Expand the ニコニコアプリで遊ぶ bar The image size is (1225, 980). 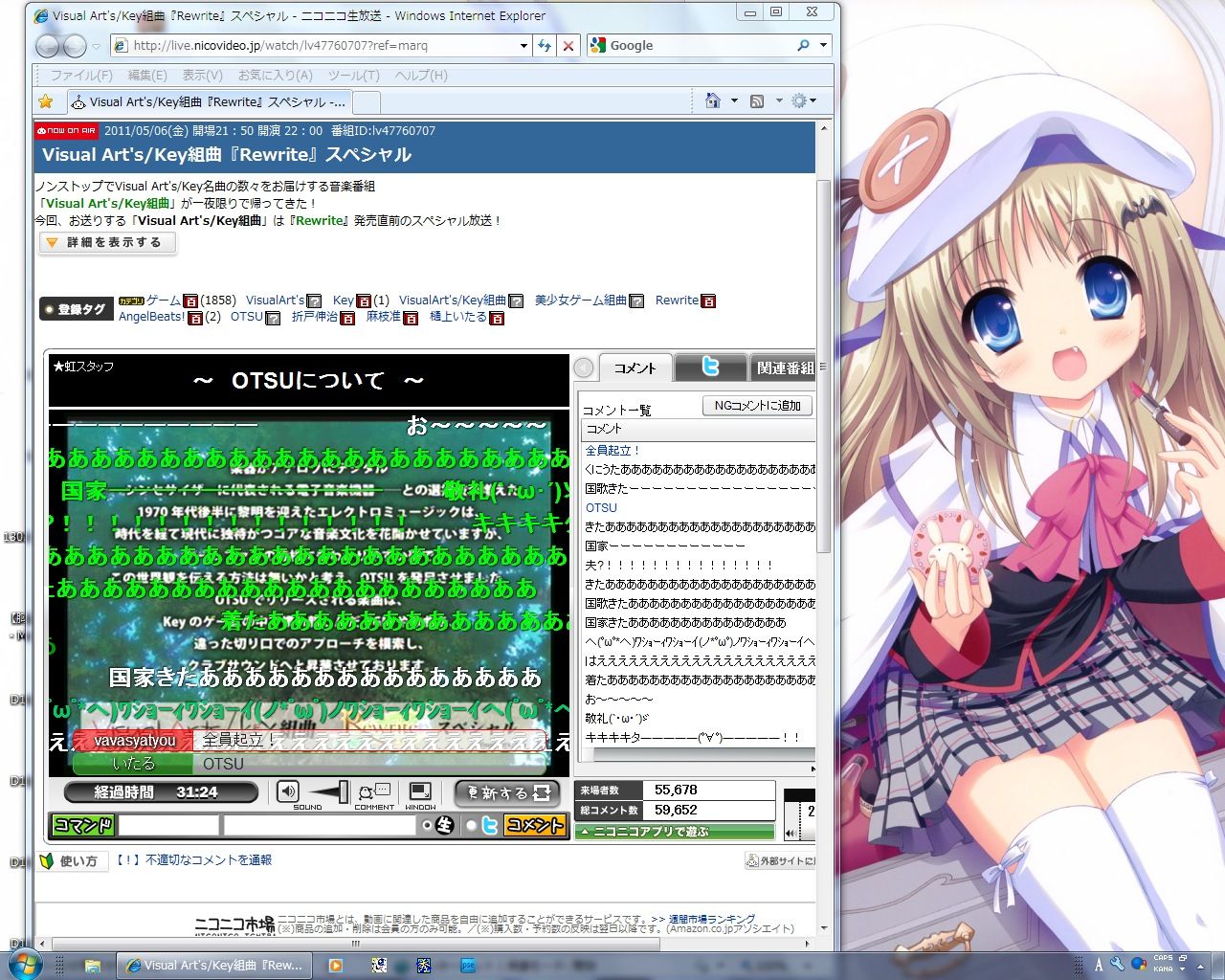[x=674, y=832]
